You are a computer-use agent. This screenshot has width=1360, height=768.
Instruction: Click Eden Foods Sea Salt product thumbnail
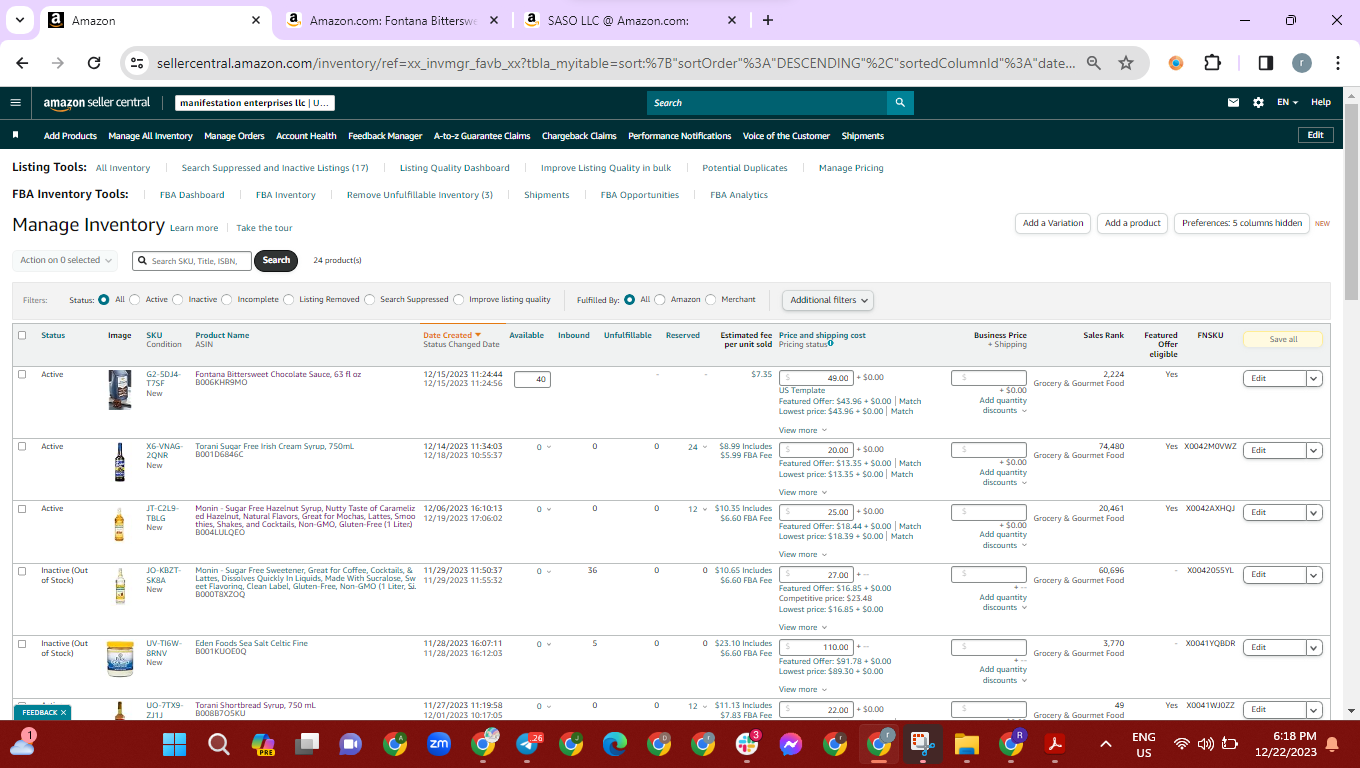pos(119,660)
